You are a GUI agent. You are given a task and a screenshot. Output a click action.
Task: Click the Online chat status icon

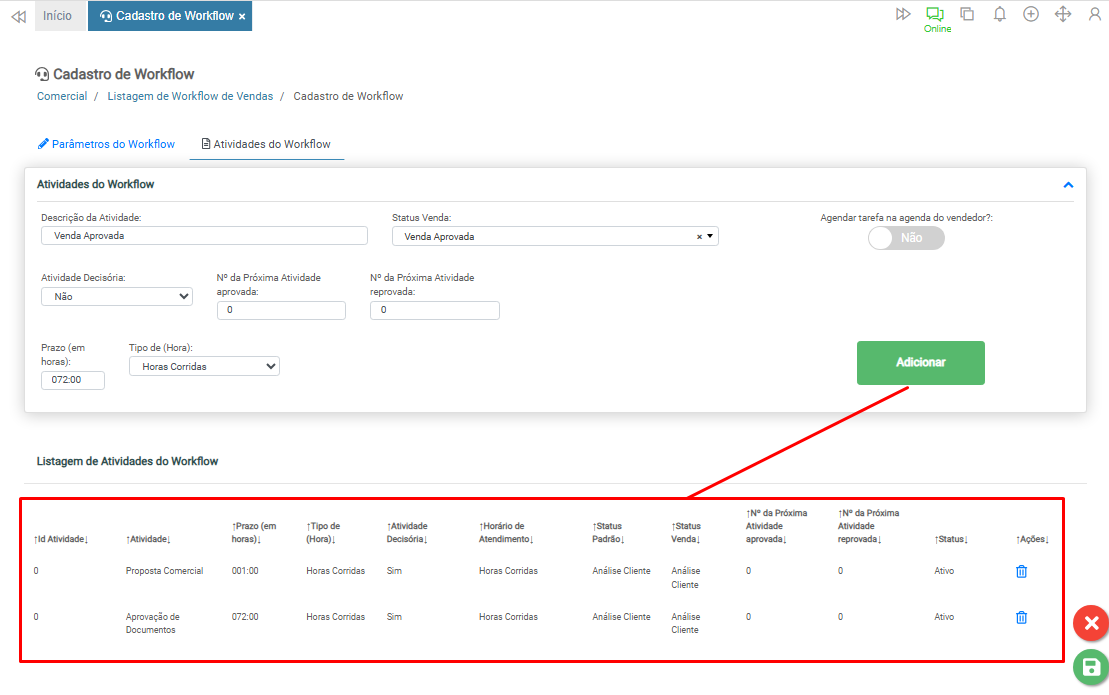[x=935, y=14]
